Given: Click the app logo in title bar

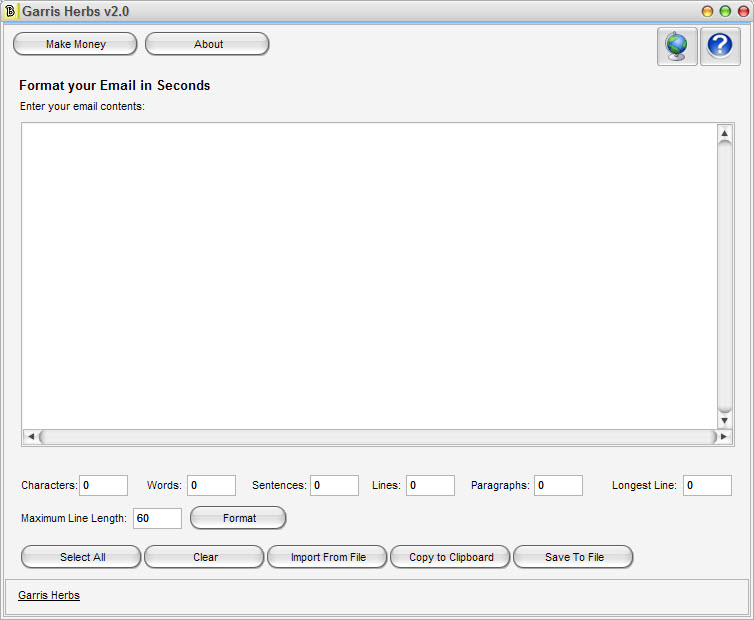Looking at the screenshot, I should point(11,12).
